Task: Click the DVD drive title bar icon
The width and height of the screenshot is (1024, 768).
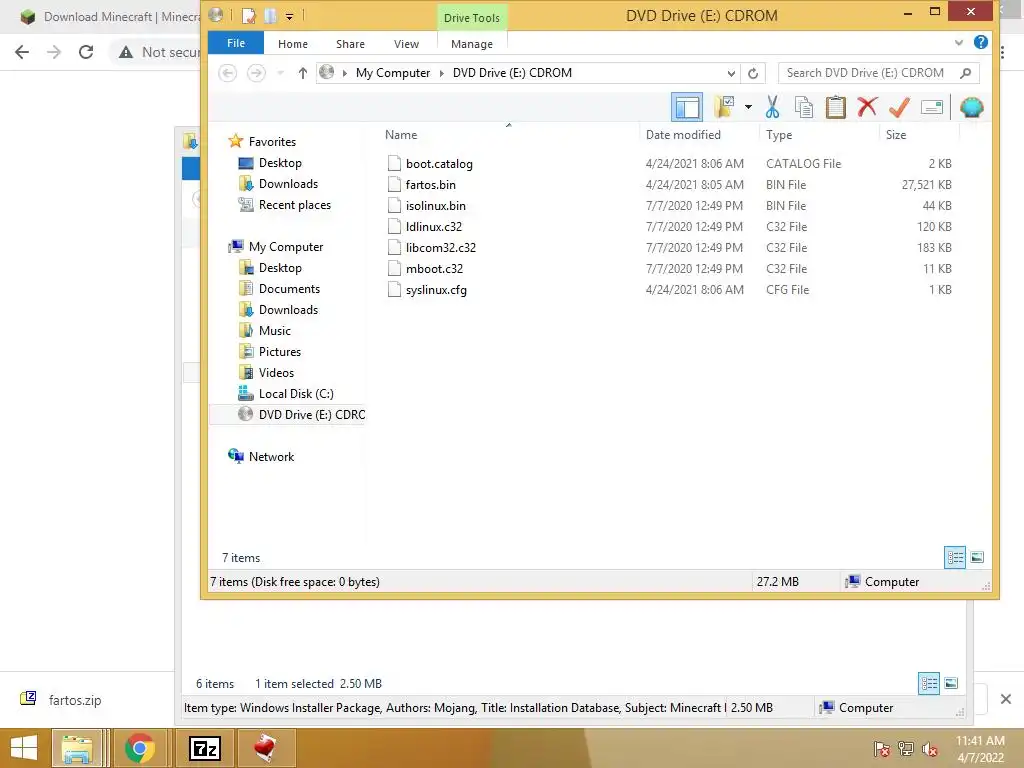Action: [216, 15]
